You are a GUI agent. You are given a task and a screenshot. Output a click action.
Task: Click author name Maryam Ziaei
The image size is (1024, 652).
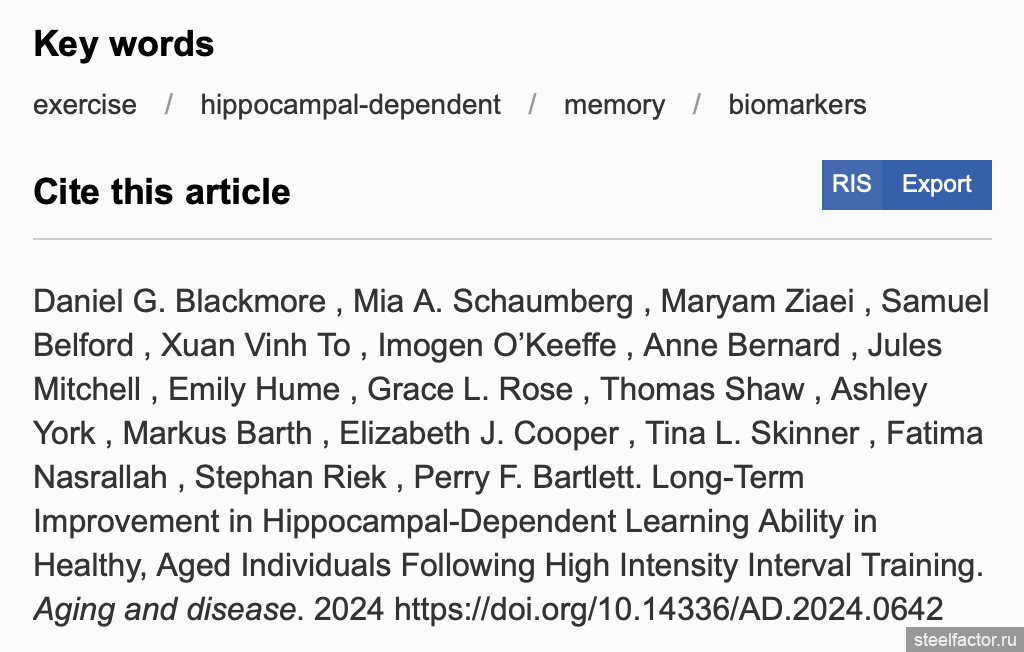pos(758,301)
